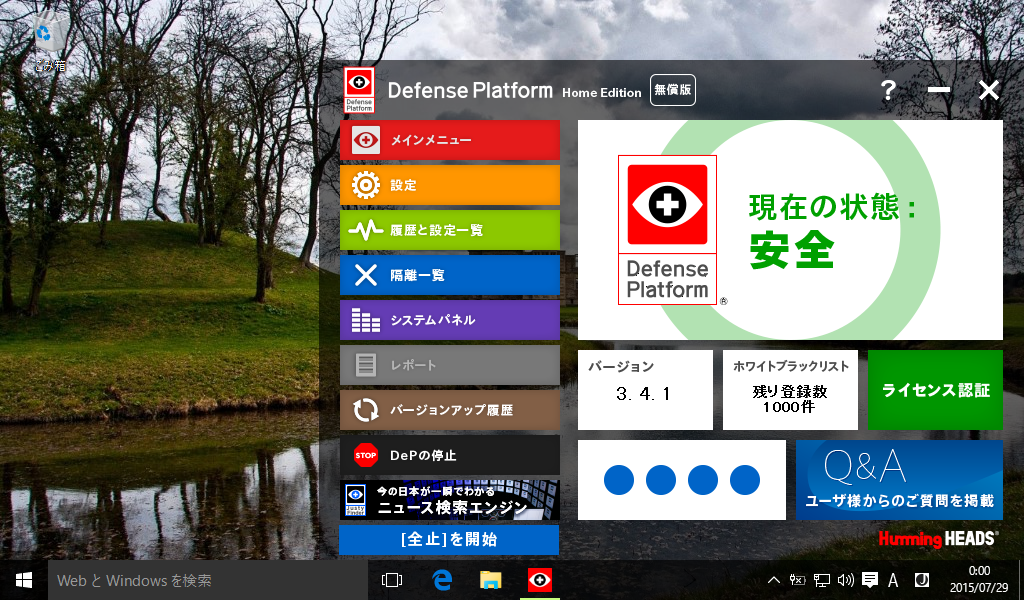Click the Web と Windows を検索 search box
This screenshot has width=1024, height=600.
coord(208,580)
